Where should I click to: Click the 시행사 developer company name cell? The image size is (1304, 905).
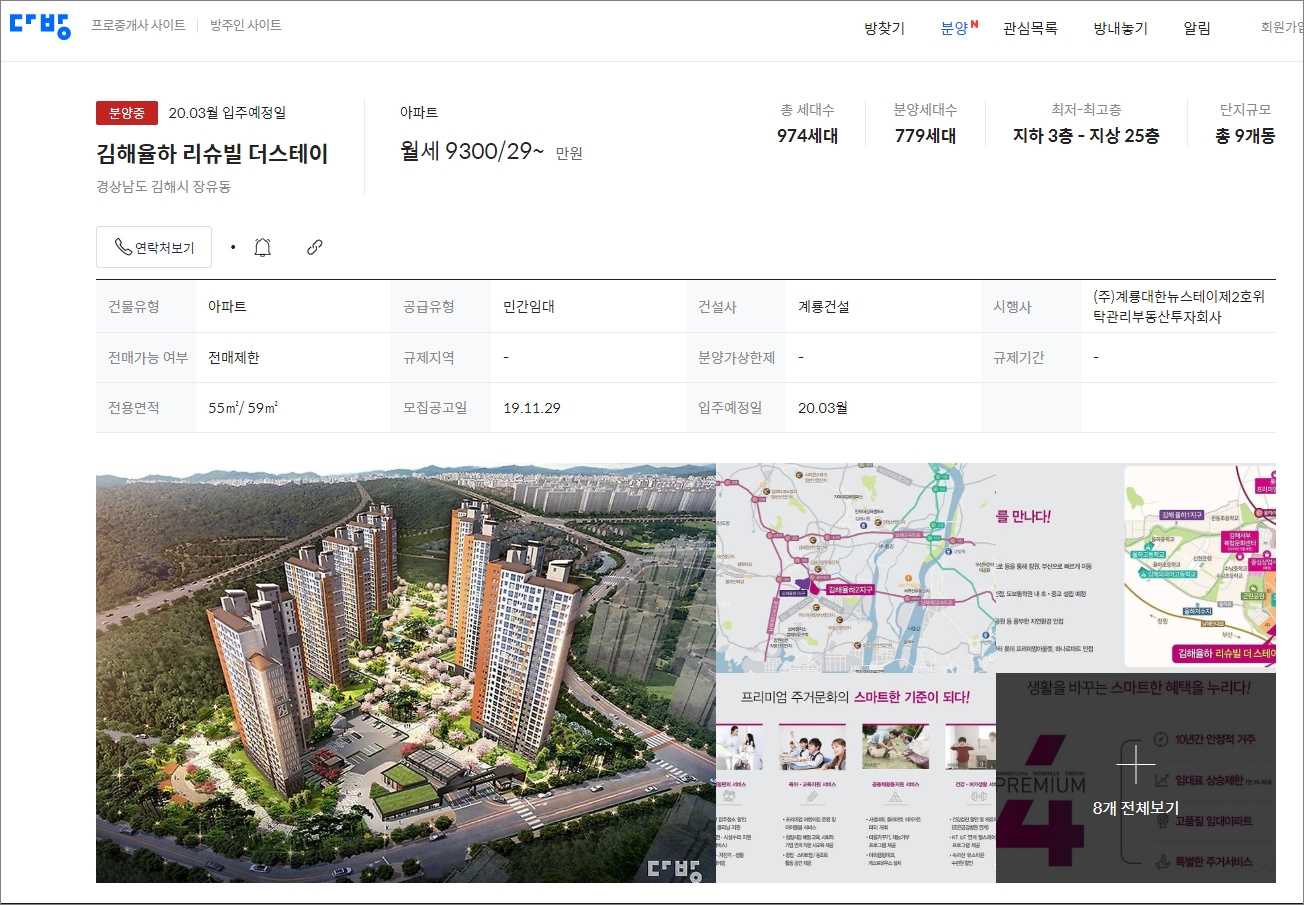[x=1179, y=307]
